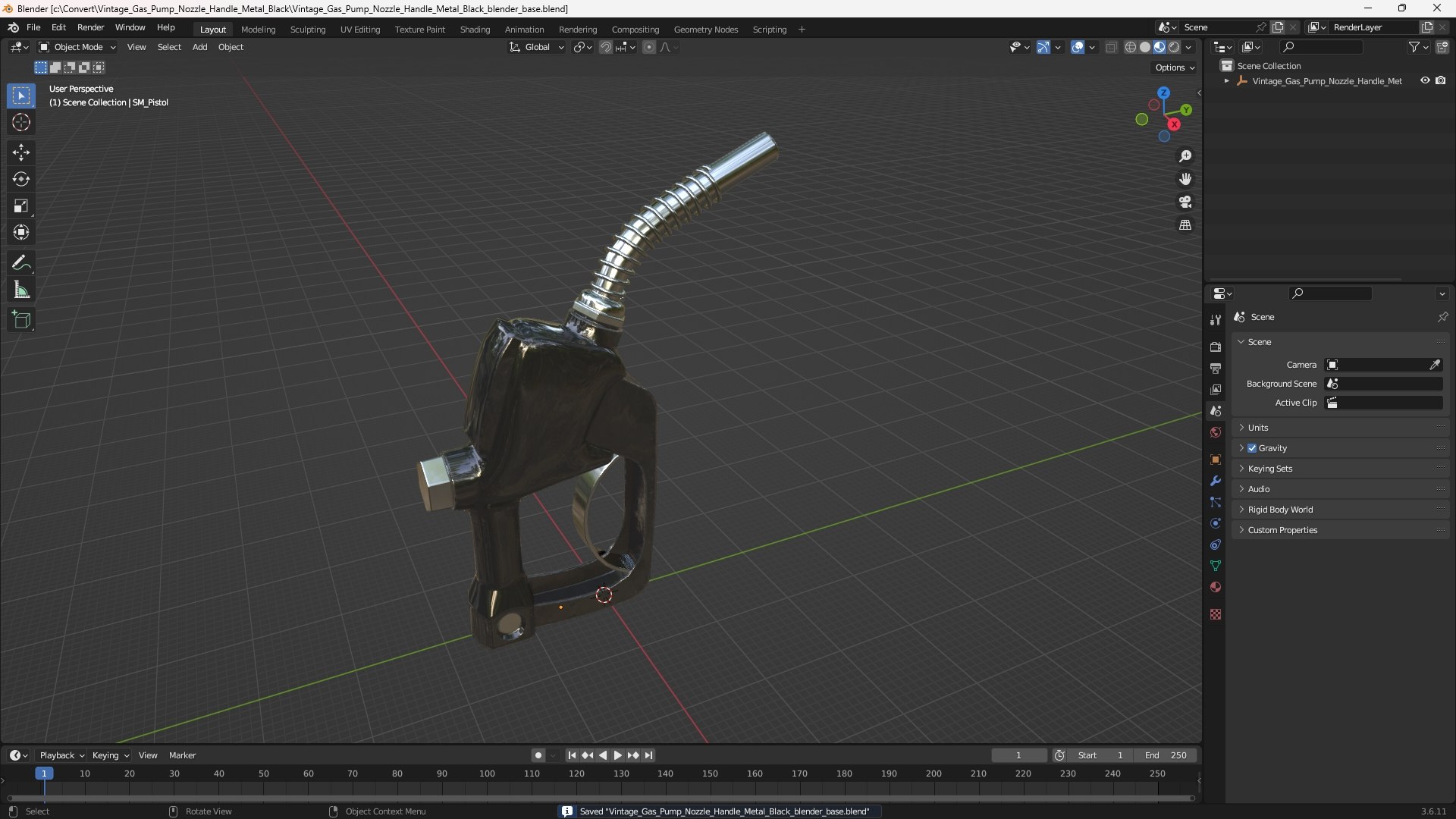The image size is (1456, 819).
Task: Select the Annotate tool
Action: 21,263
